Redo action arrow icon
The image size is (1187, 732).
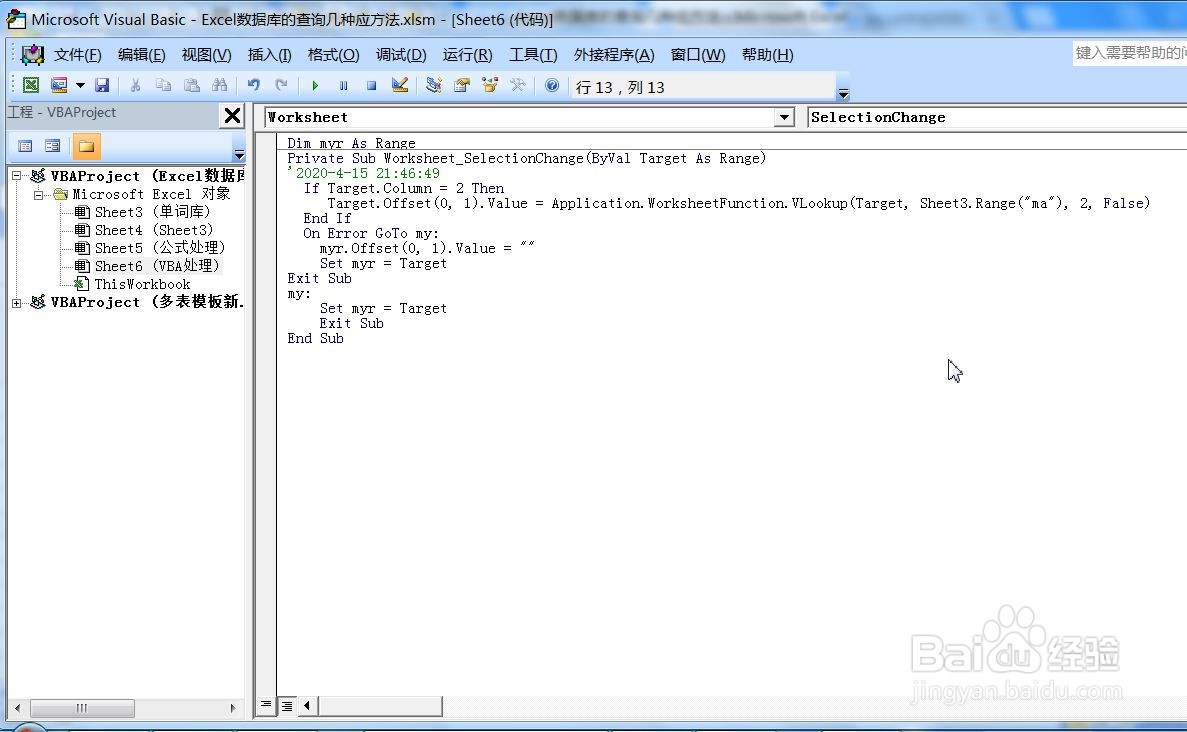pyautogui.click(x=282, y=86)
